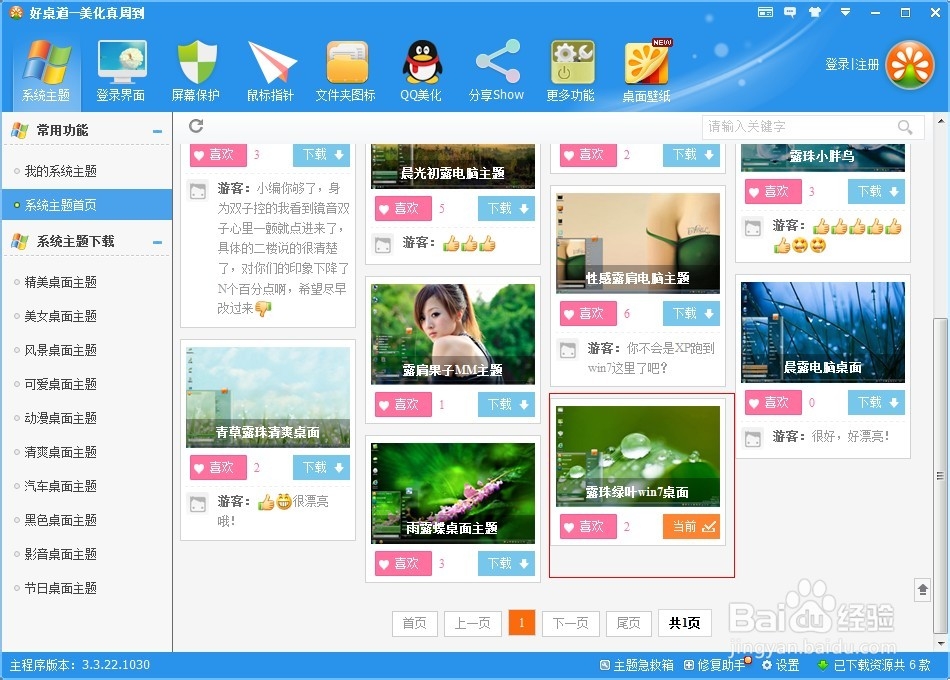Download the 晨光初露电脑主题
The height and width of the screenshot is (680, 950).
(x=507, y=208)
